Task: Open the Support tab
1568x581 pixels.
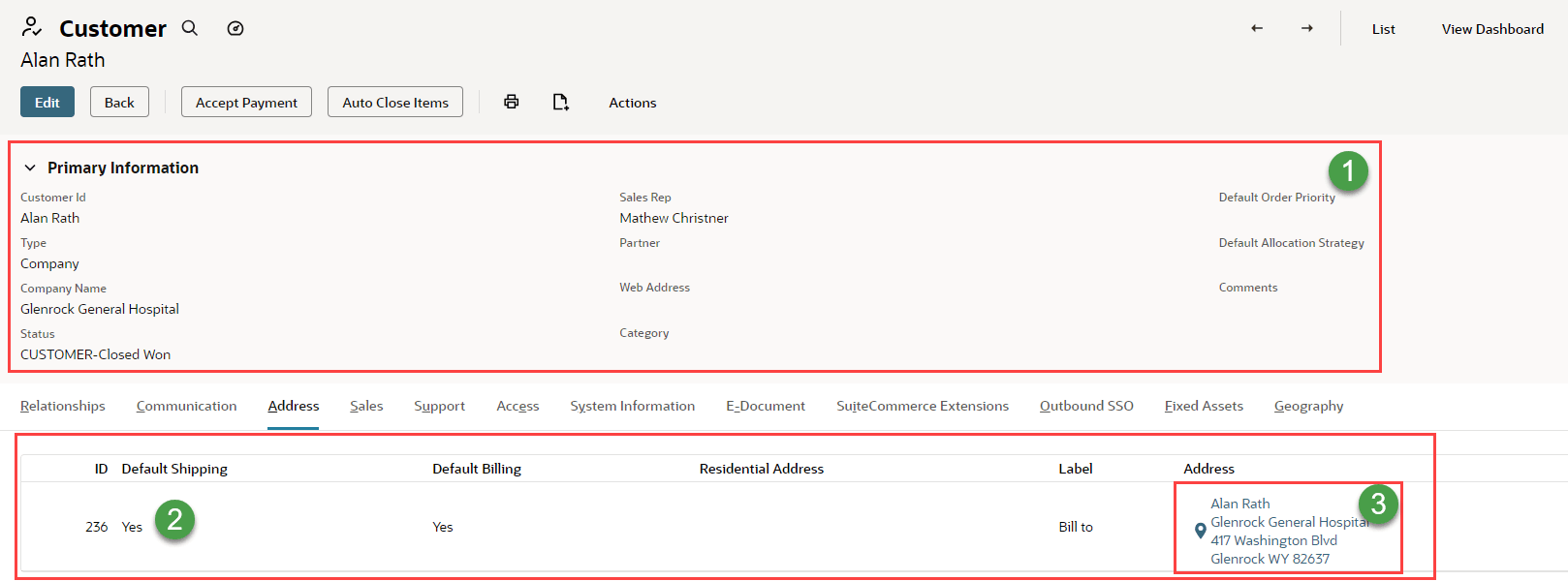Action: point(439,406)
